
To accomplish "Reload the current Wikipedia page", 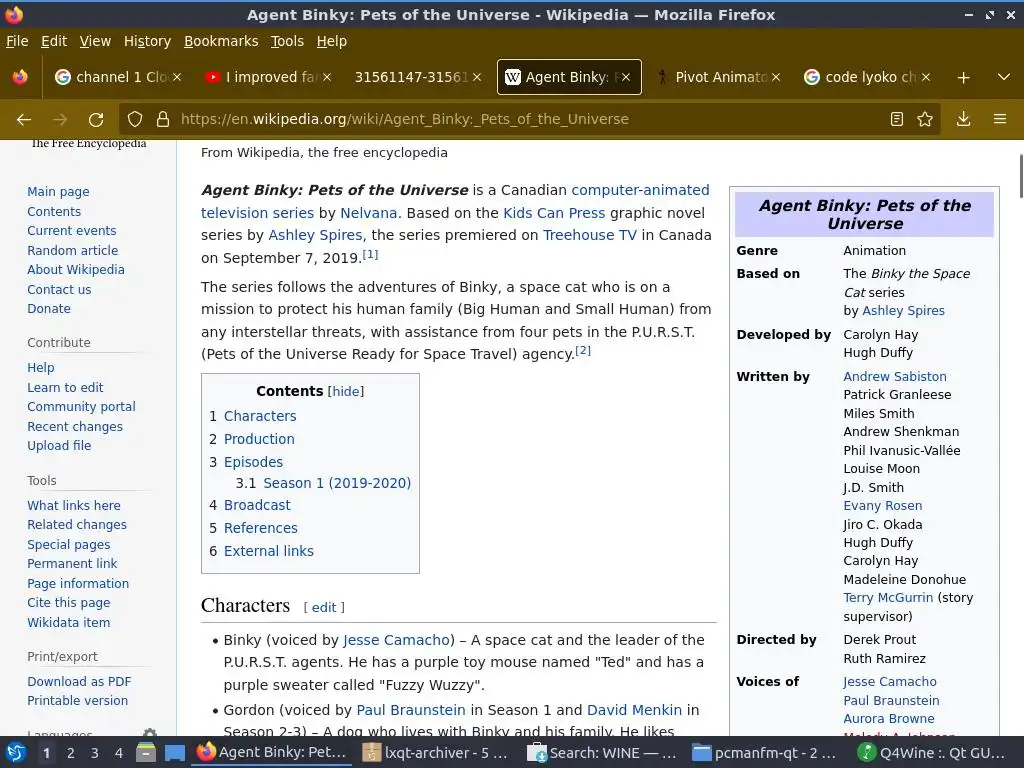I will pos(96,119).
